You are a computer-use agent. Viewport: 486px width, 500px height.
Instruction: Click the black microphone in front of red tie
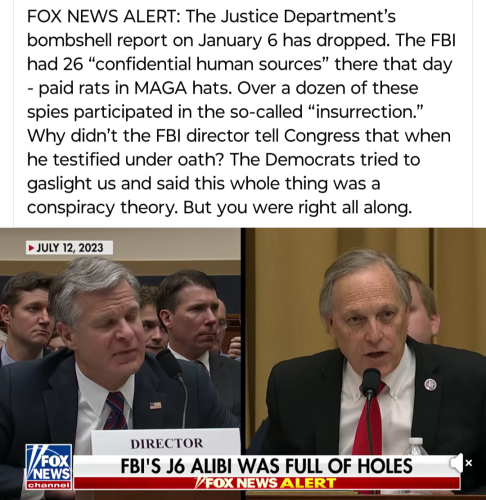(x=371, y=383)
